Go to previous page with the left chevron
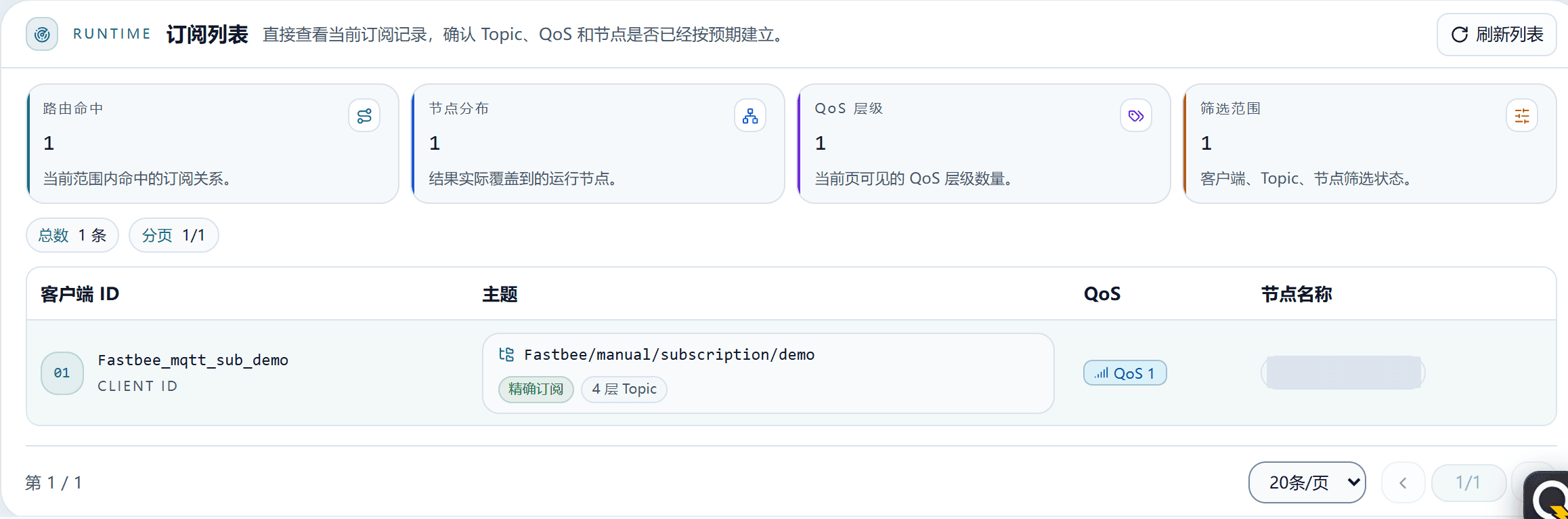 tap(1403, 483)
